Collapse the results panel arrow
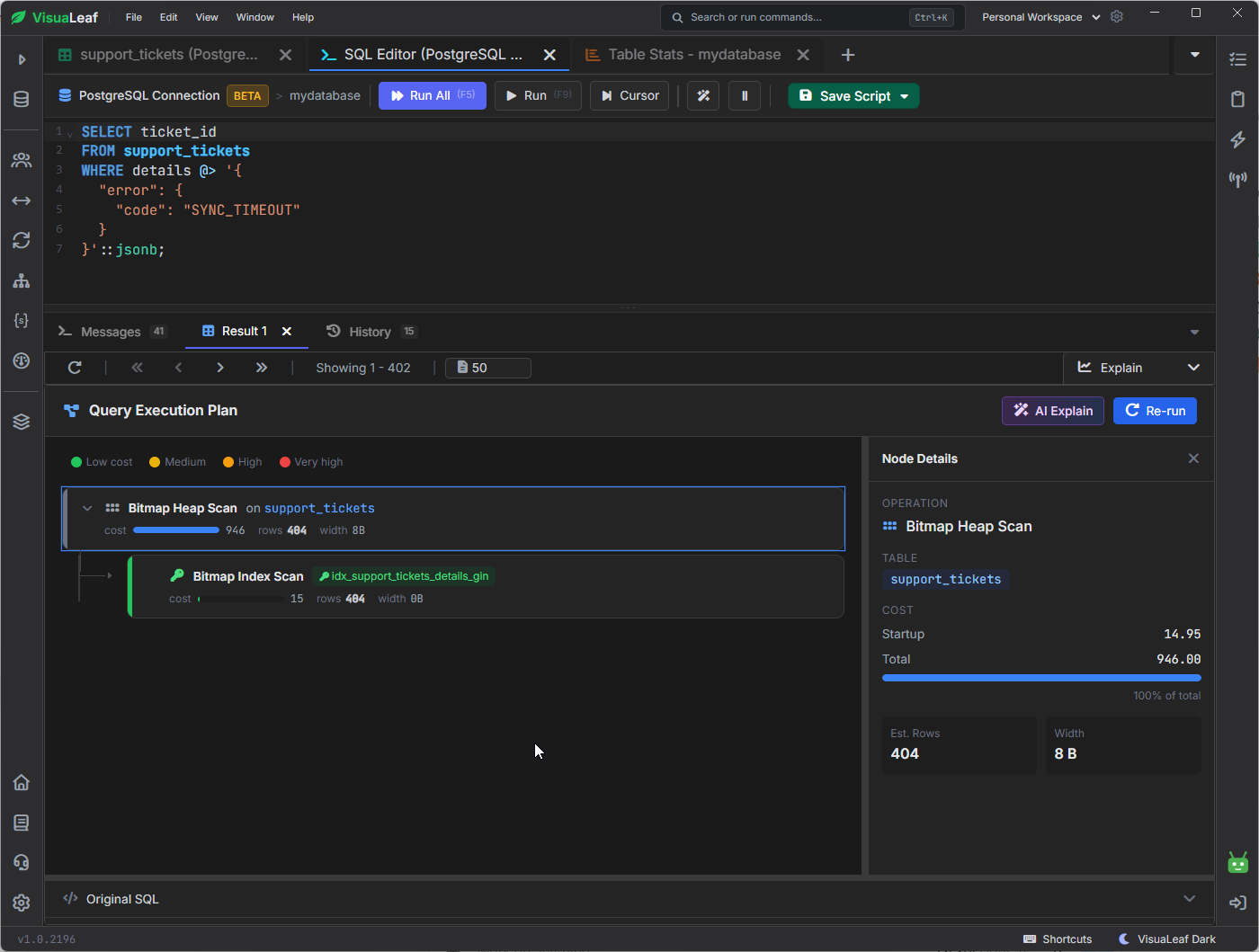The image size is (1259, 952). 1194,332
